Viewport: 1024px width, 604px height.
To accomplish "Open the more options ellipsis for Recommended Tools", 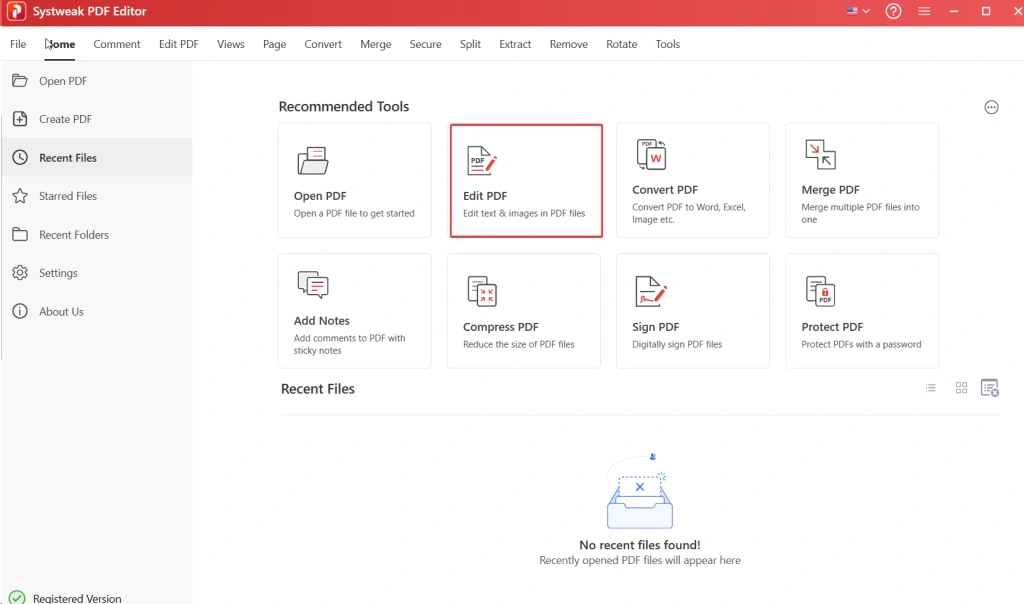I will (991, 107).
